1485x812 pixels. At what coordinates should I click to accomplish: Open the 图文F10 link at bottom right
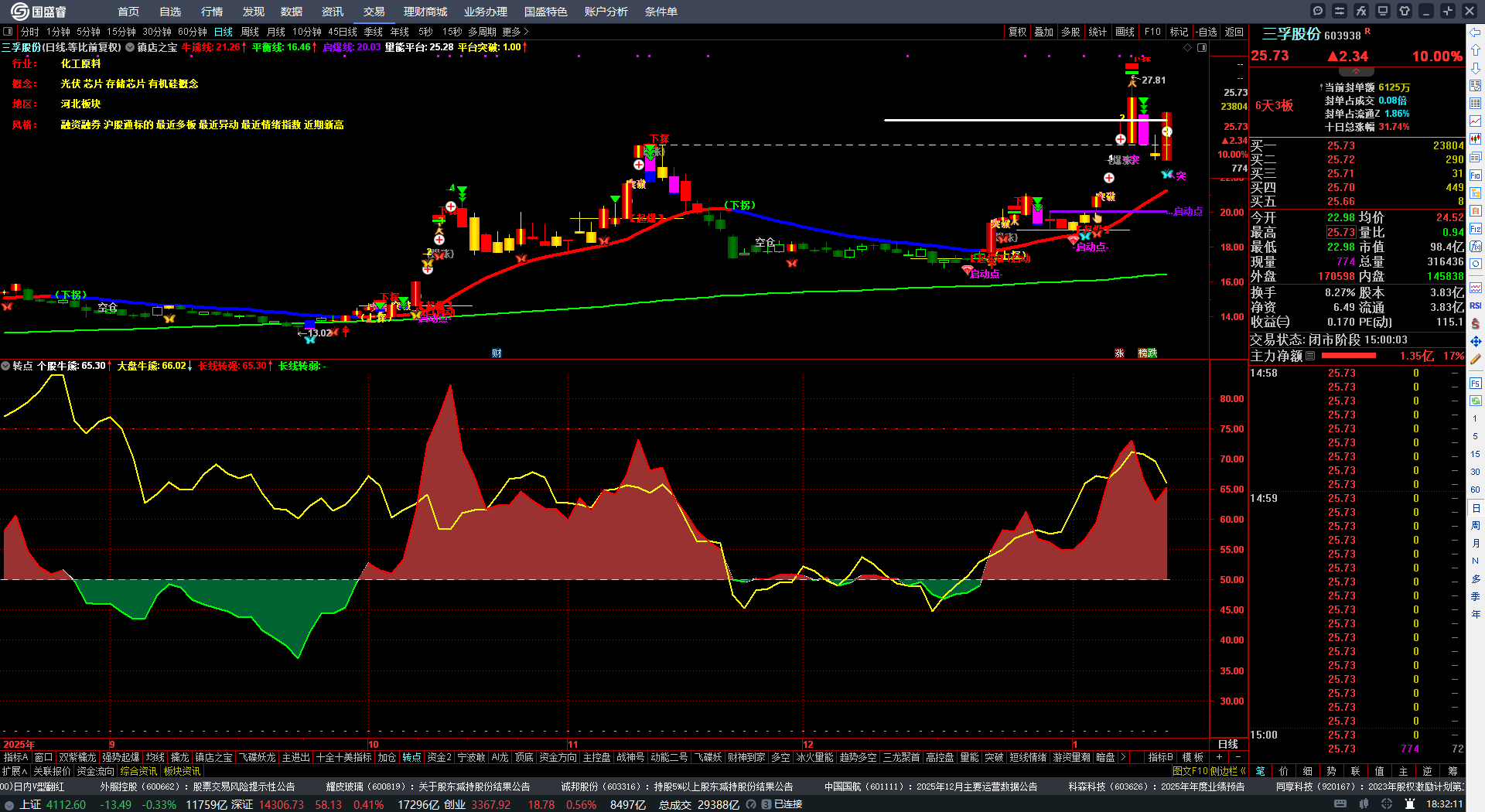click(1190, 771)
